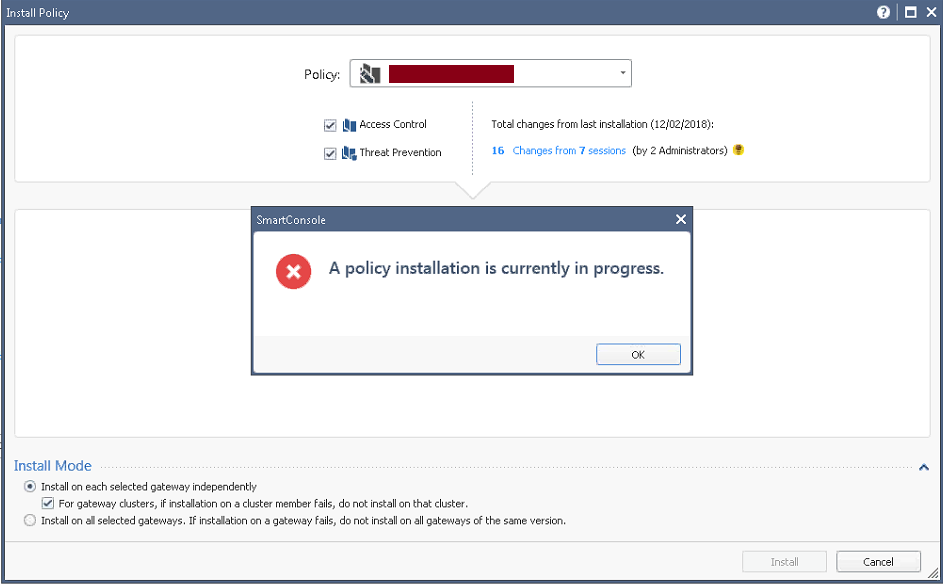Screen dimensions: 943x586
Task: Toggle the gateway clusters failure checkbox
Action: click(x=48, y=503)
